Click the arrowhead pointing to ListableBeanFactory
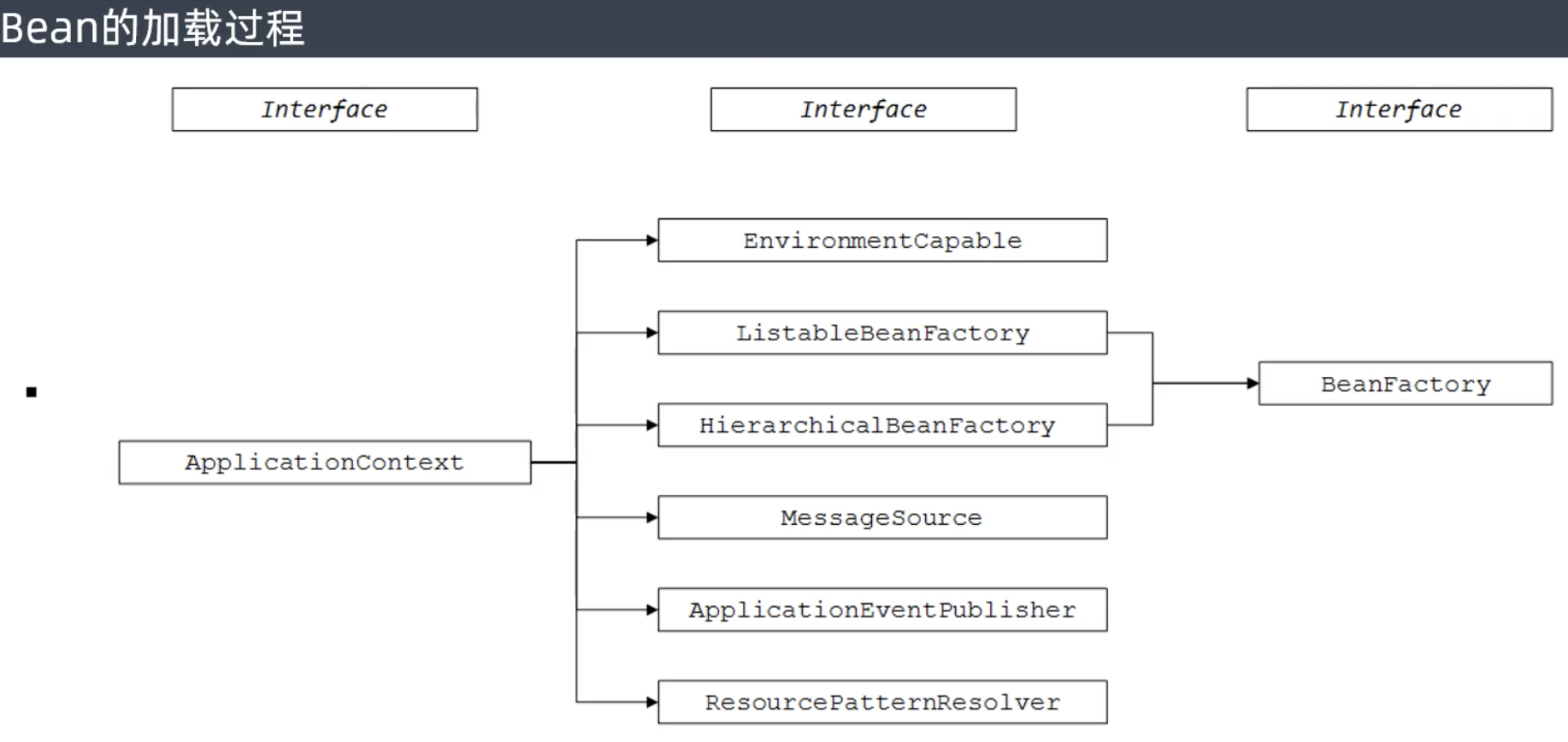Viewport: 1568px width, 742px height. [652, 333]
